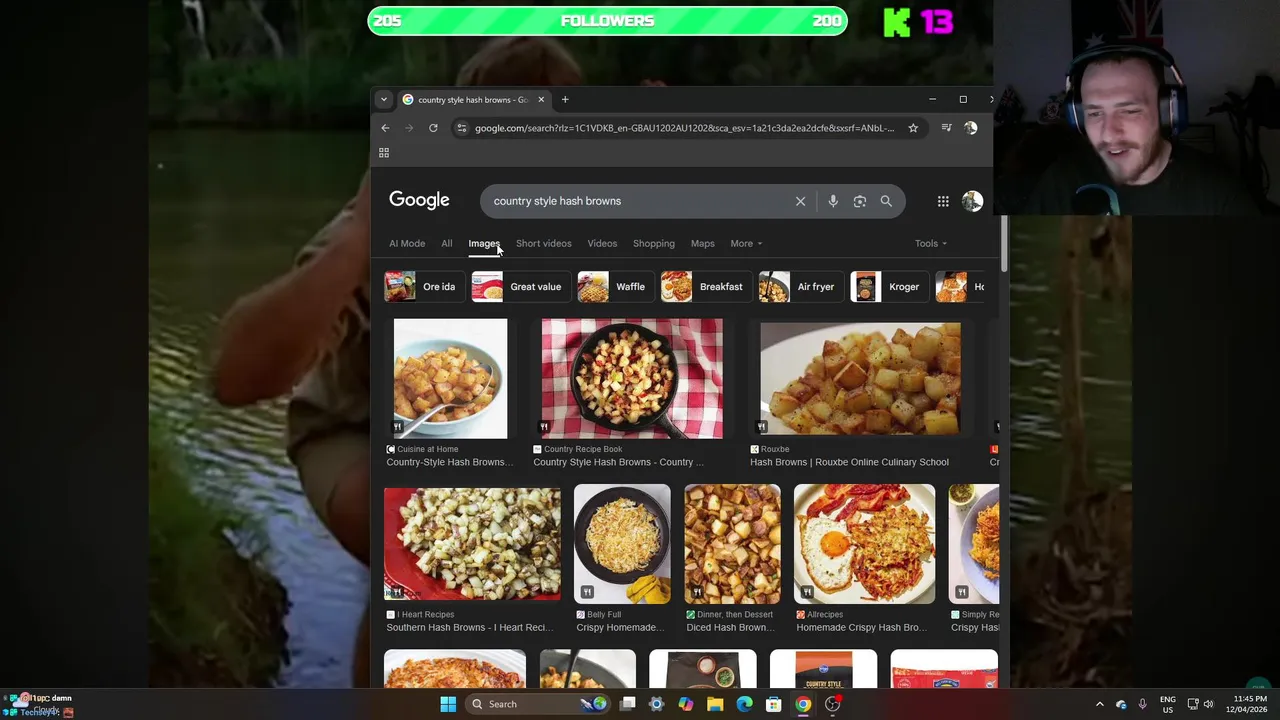The width and height of the screenshot is (1280, 720).
Task: Select the Images tab
Action: click(x=484, y=243)
